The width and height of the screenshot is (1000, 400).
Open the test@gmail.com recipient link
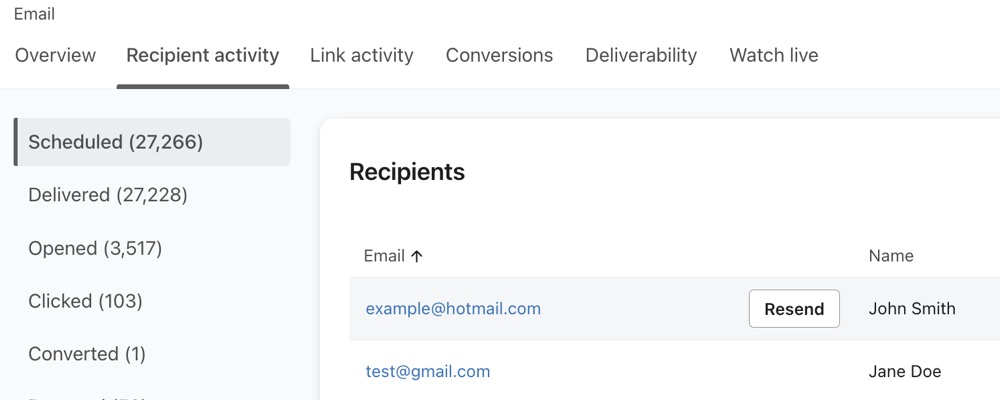coord(428,372)
